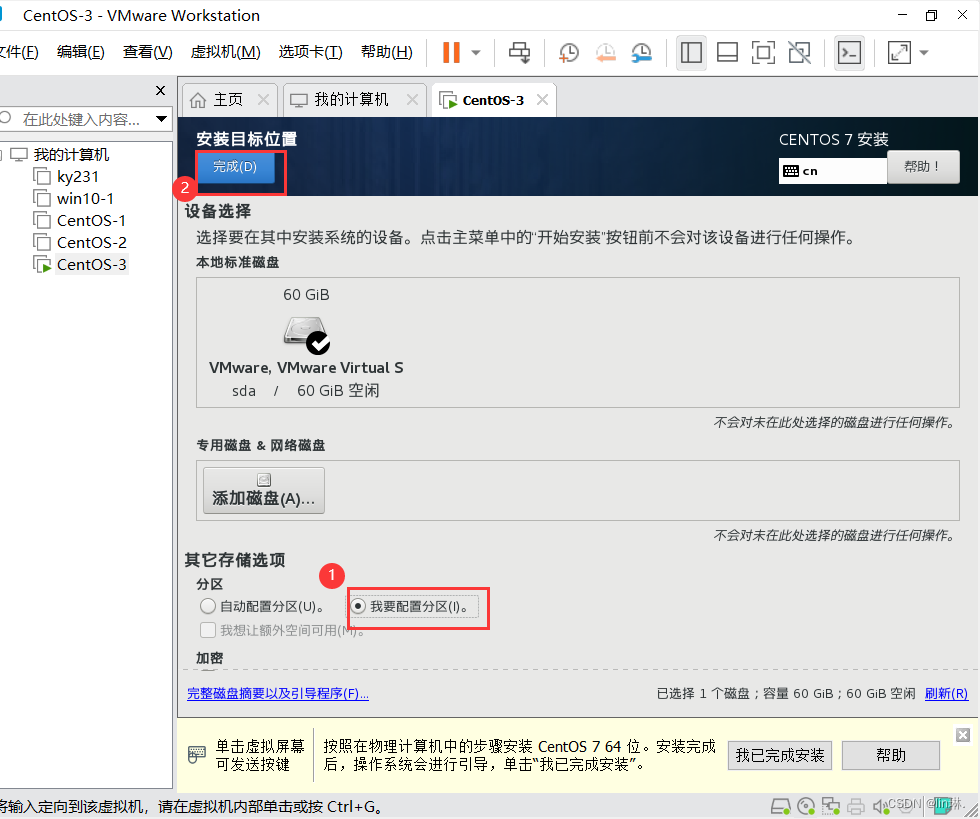Close the 主页 tab
This screenshot has width=980, height=819.
tap(264, 99)
